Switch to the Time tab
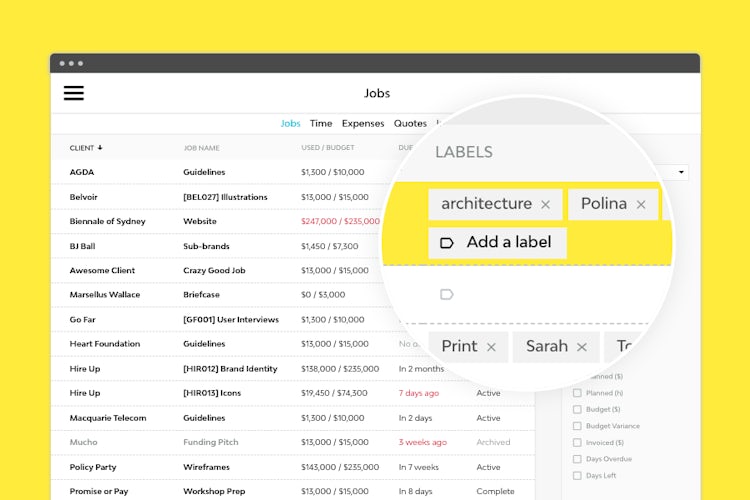This screenshot has width=750, height=500. (321, 123)
